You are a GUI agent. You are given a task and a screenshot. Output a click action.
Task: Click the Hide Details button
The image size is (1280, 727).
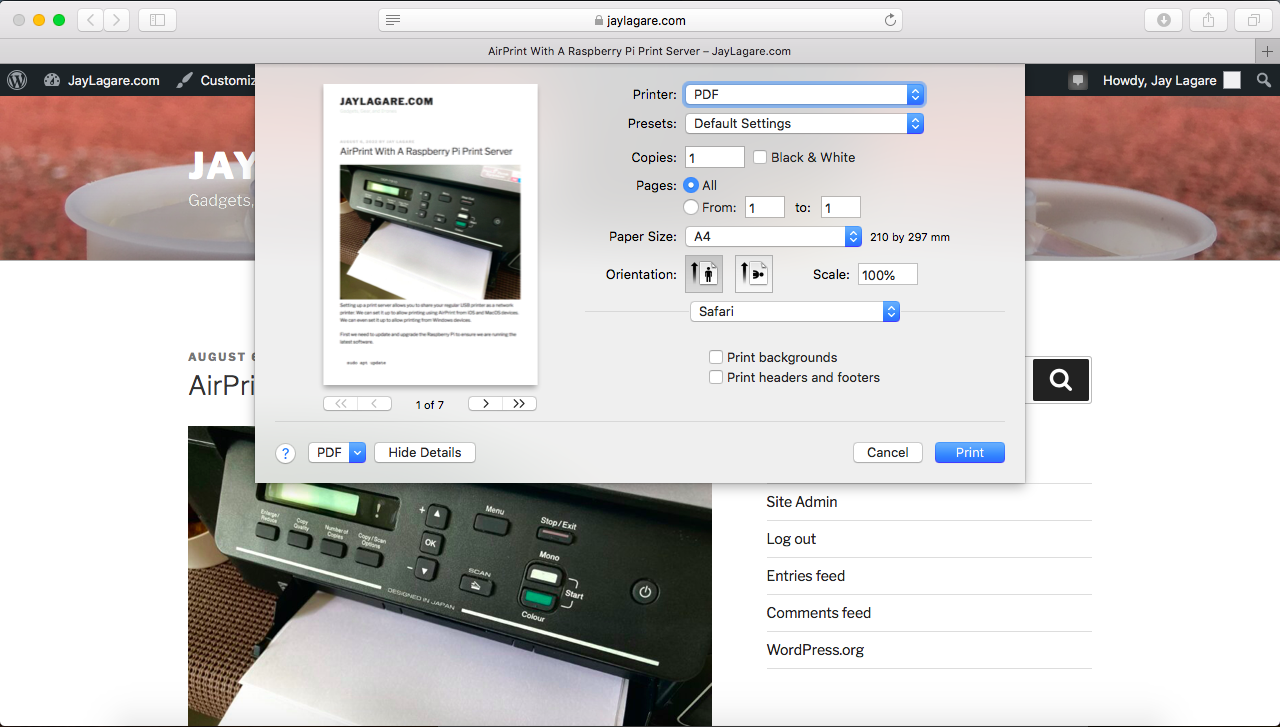(425, 452)
